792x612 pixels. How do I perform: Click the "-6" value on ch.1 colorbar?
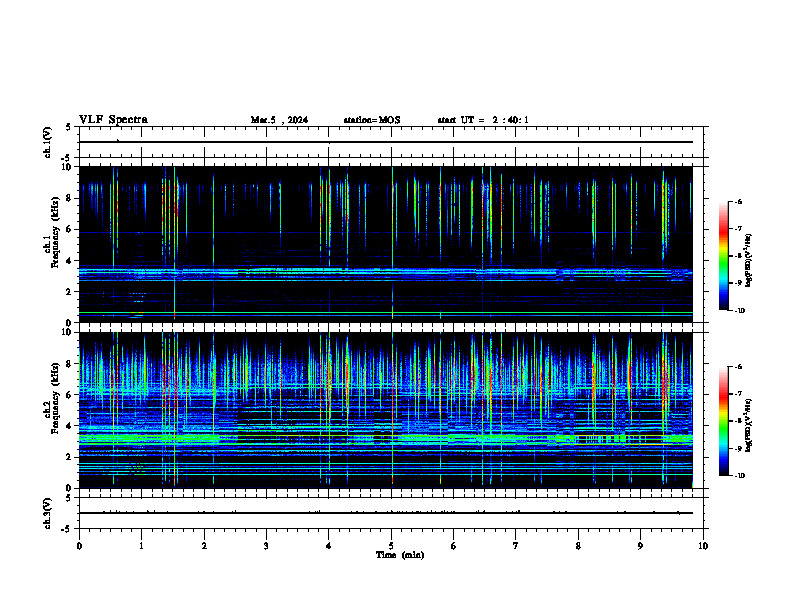[x=738, y=201]
